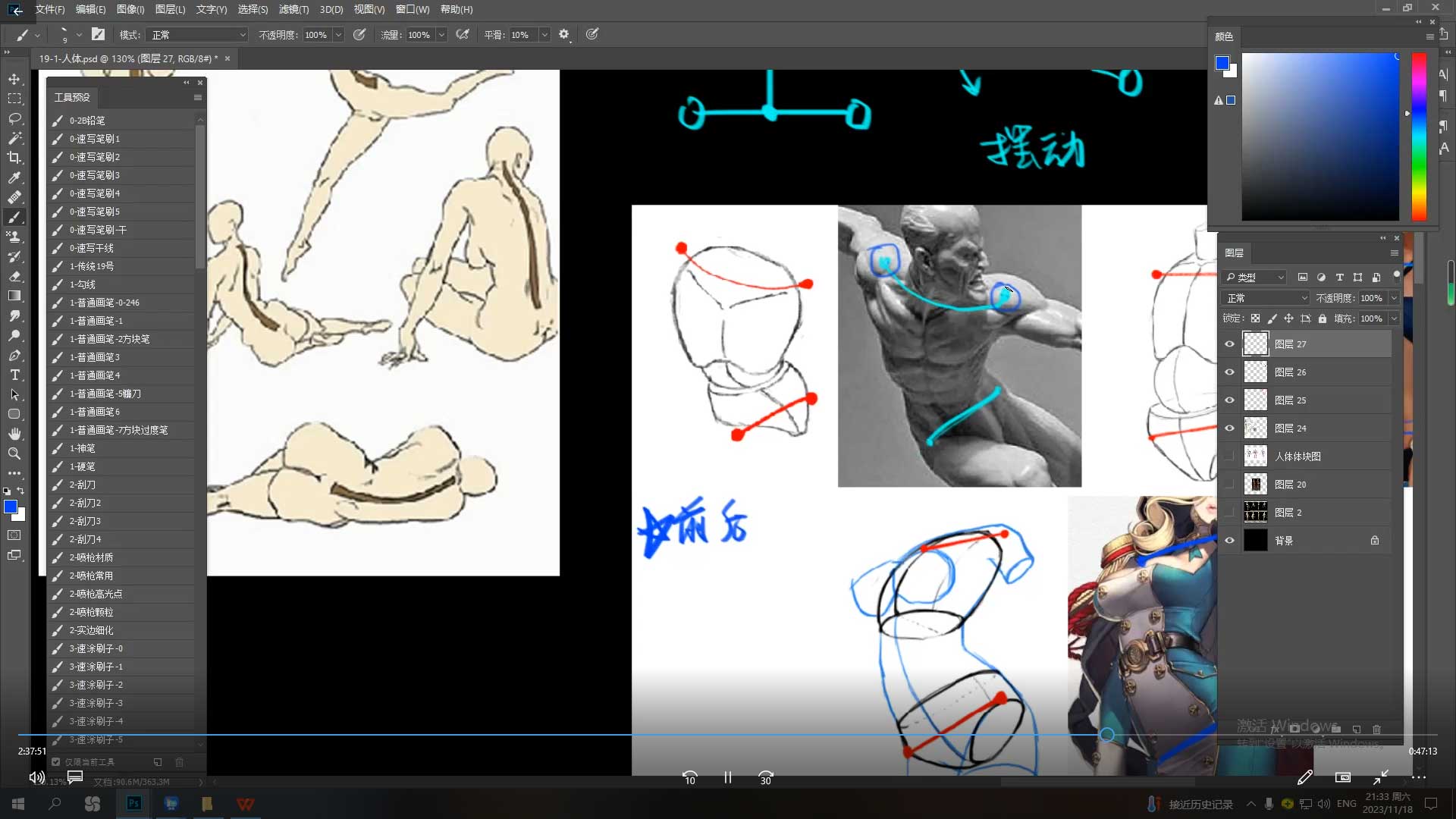Pause the video playback
This screenshot has height=819, width=1456.
pyautogui.click(x=727, y=778)
